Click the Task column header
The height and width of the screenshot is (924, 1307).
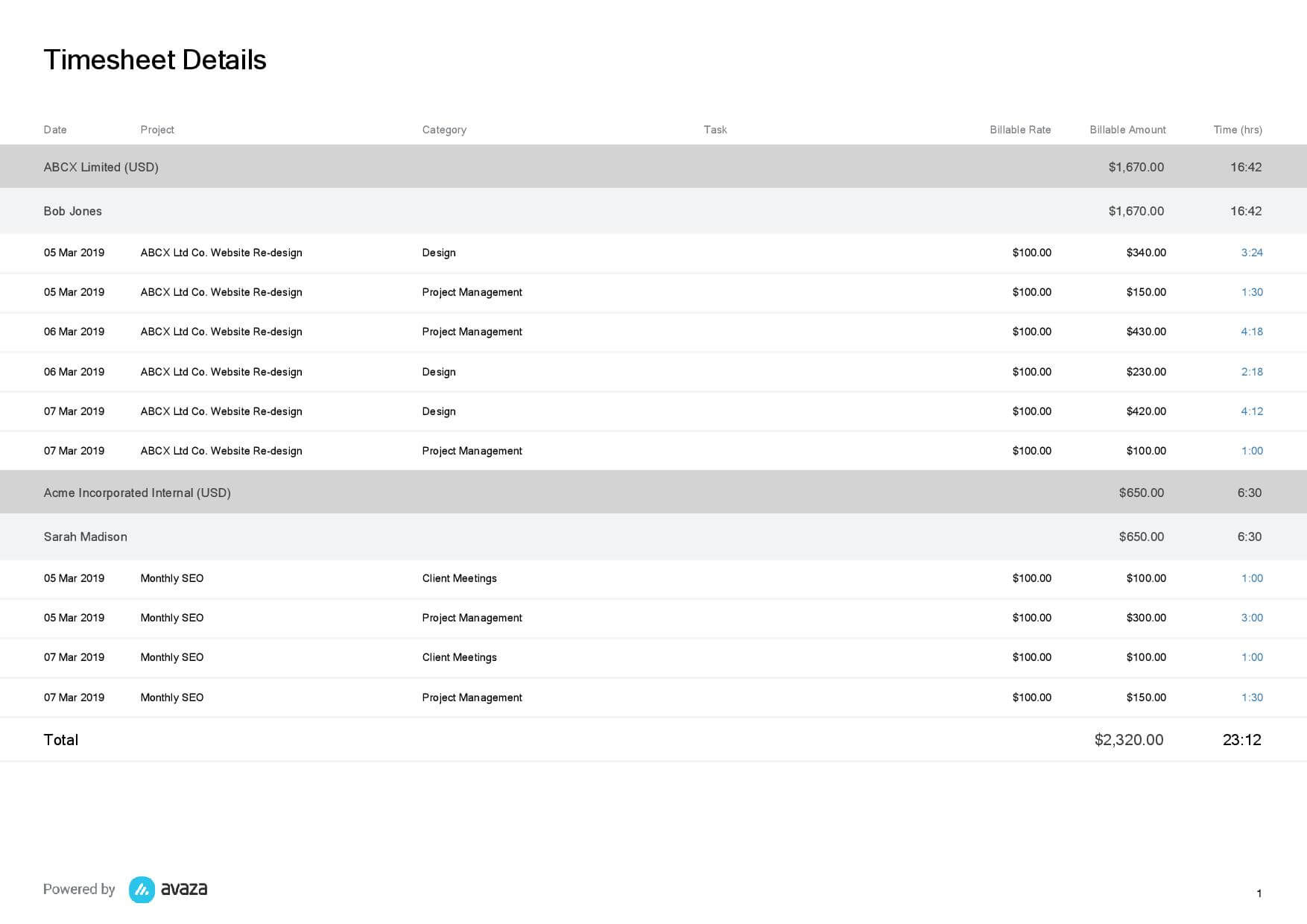715,130
